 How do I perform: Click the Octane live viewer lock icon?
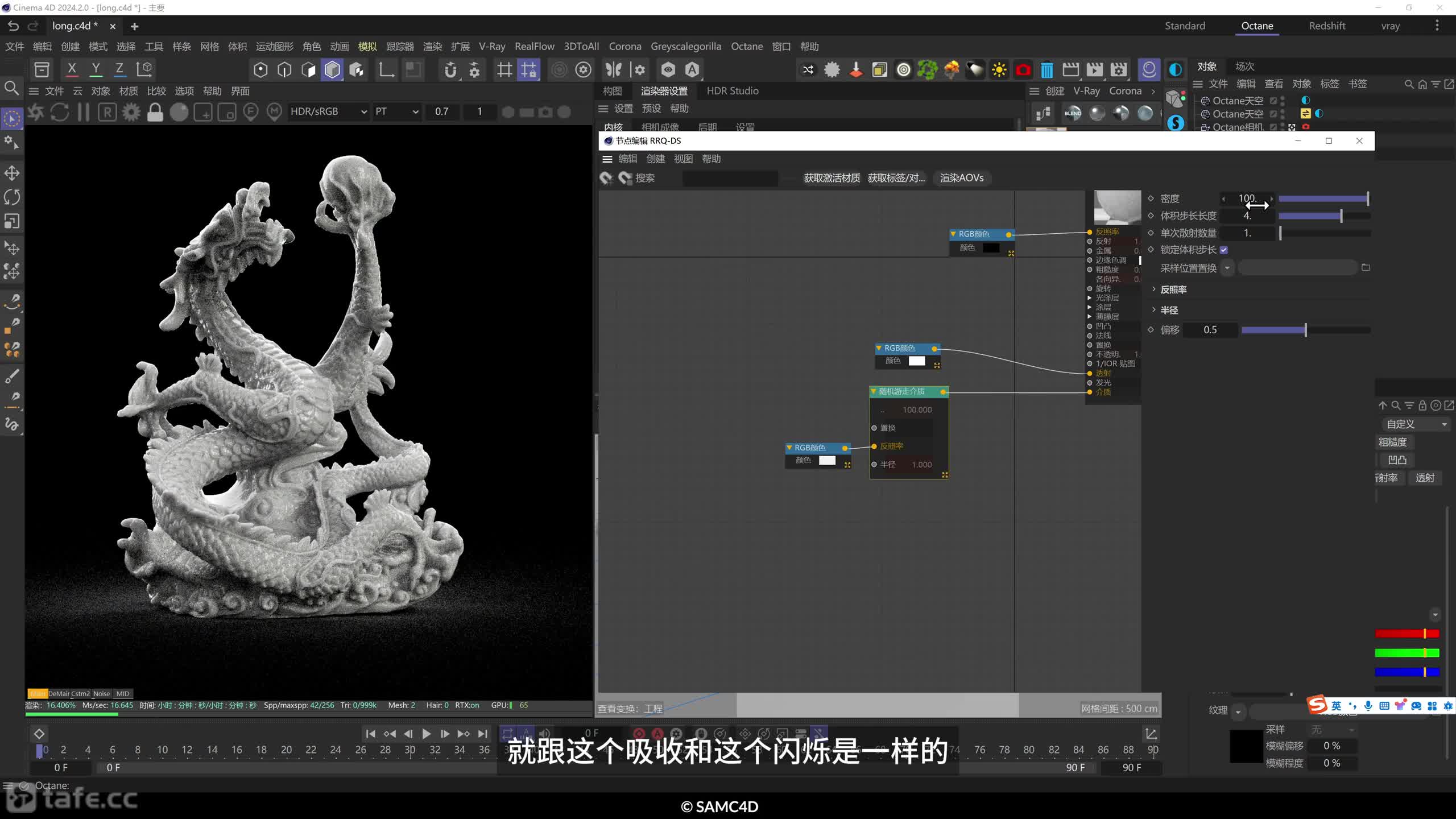click(155, 112)
